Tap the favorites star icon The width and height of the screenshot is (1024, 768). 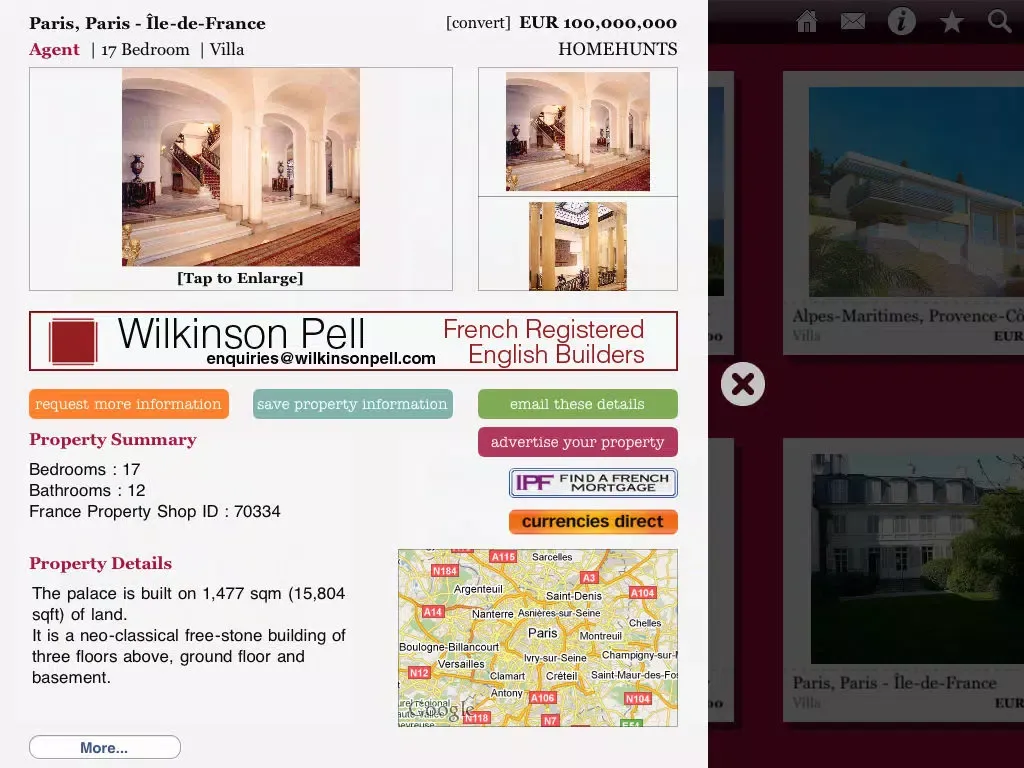(952, 22)
